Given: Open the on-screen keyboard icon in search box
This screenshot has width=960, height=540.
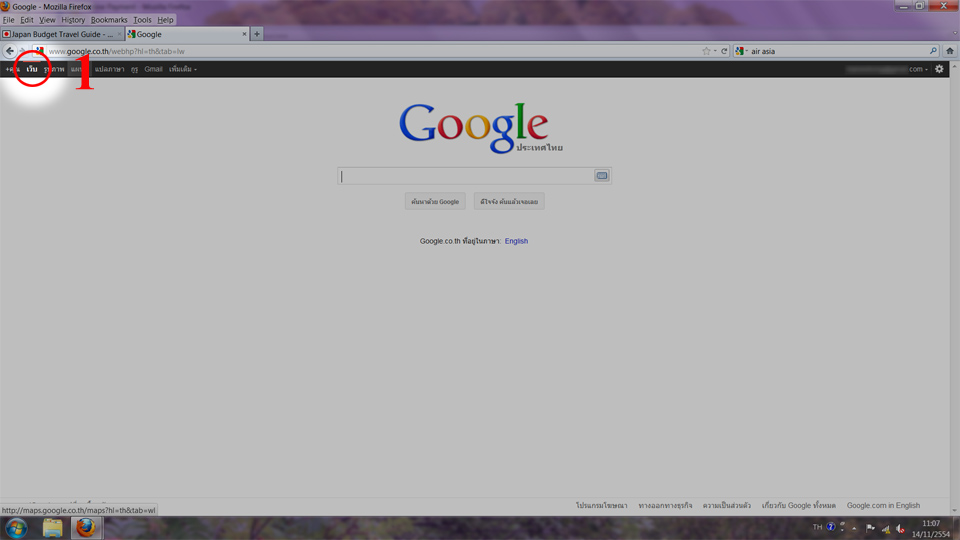Looking at the screenshot, I should tap(602, 176).
